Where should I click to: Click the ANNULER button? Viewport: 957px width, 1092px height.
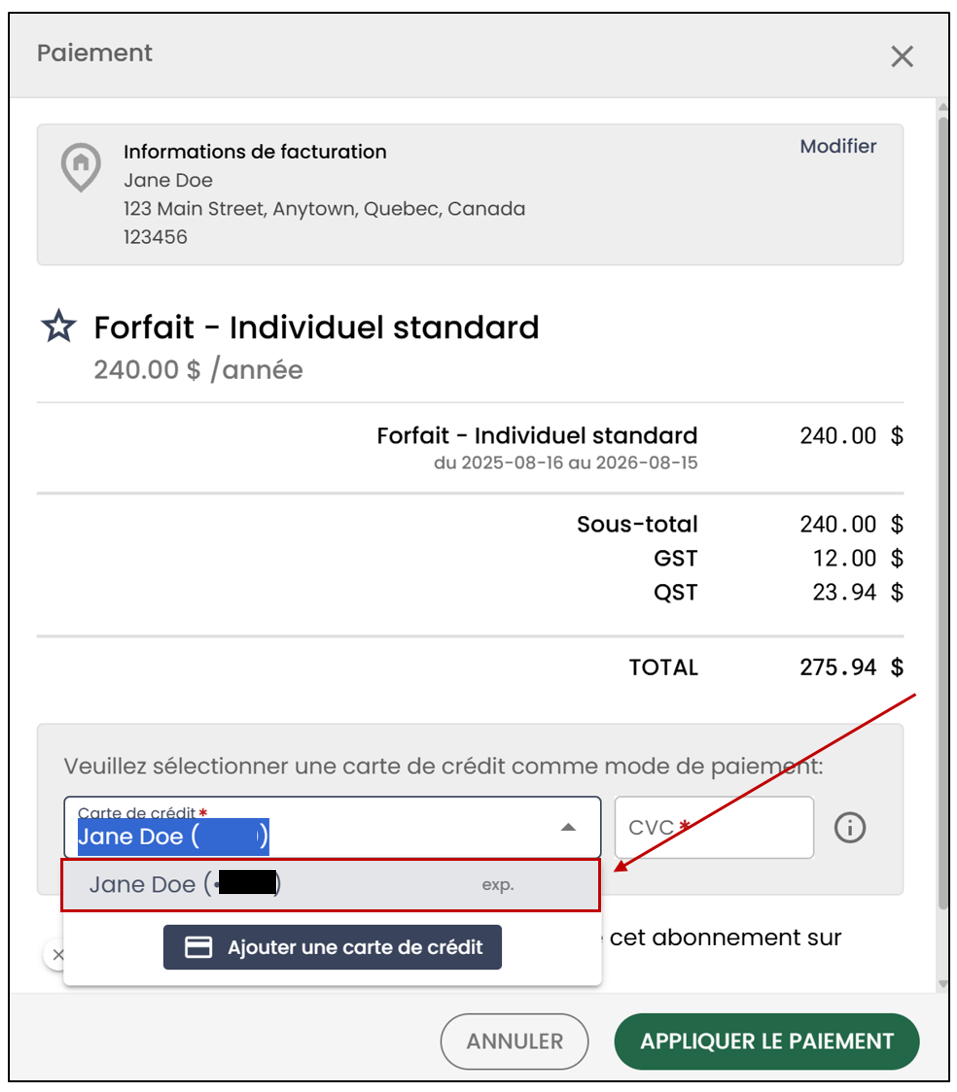(514, 1041)
